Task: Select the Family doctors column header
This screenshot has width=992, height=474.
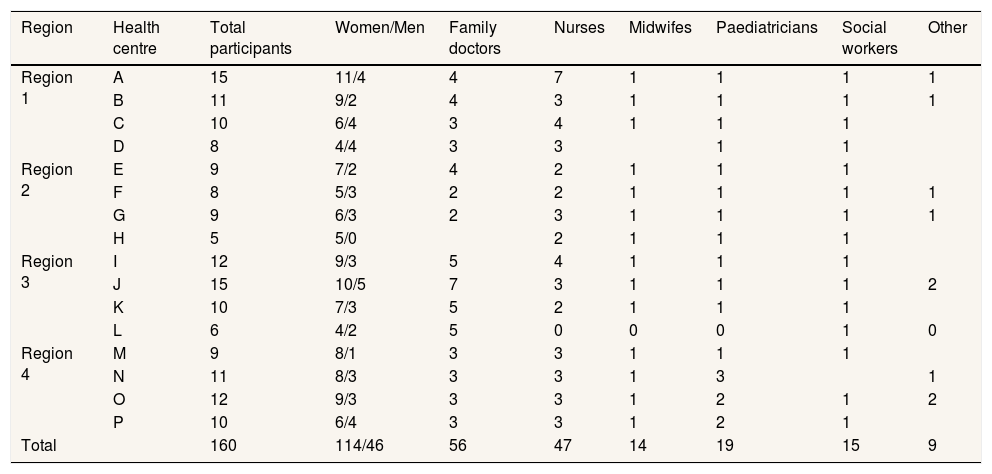Action: point(475,37)
